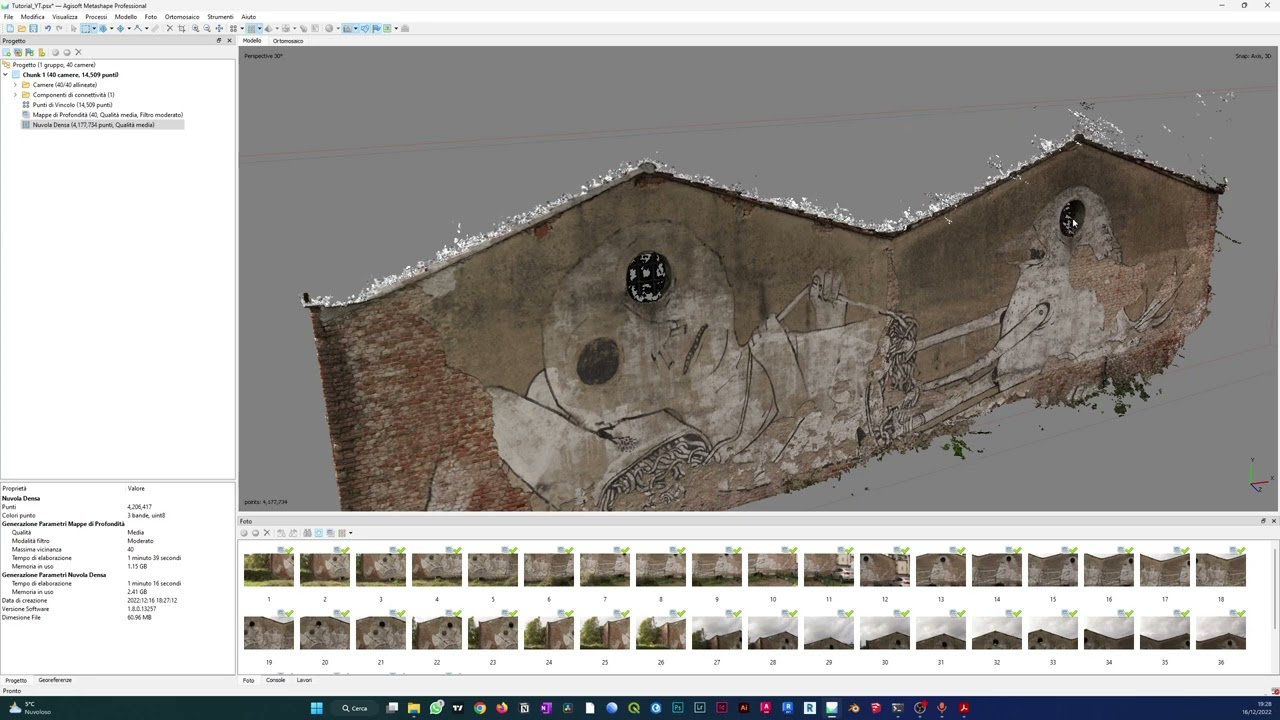Activate the dense cloud view icon
The width and height of the screenshot is (1280, 720).
tap(252, 28)
